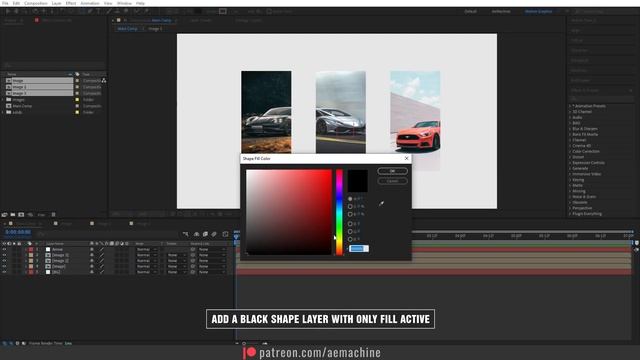This screenshot has height=360, width=640.
Task: Close the Shape Fill Color dialog
Action: pos(406,158)
